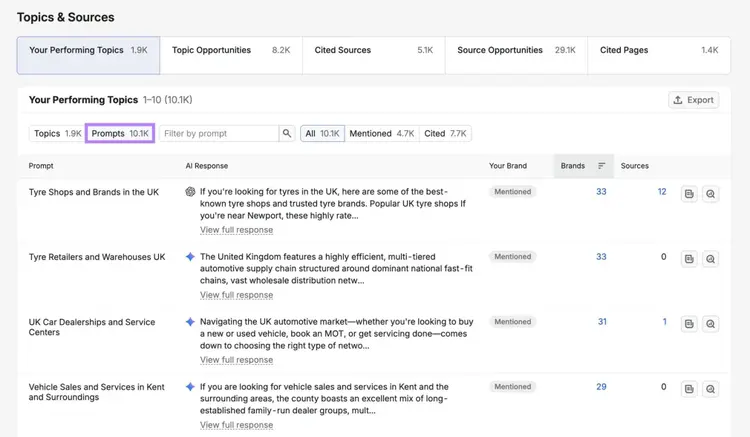Click the ChatGPT logo icon in the Tyre Shops response
The image size is (750, 437).
click(x=190, y=192)
